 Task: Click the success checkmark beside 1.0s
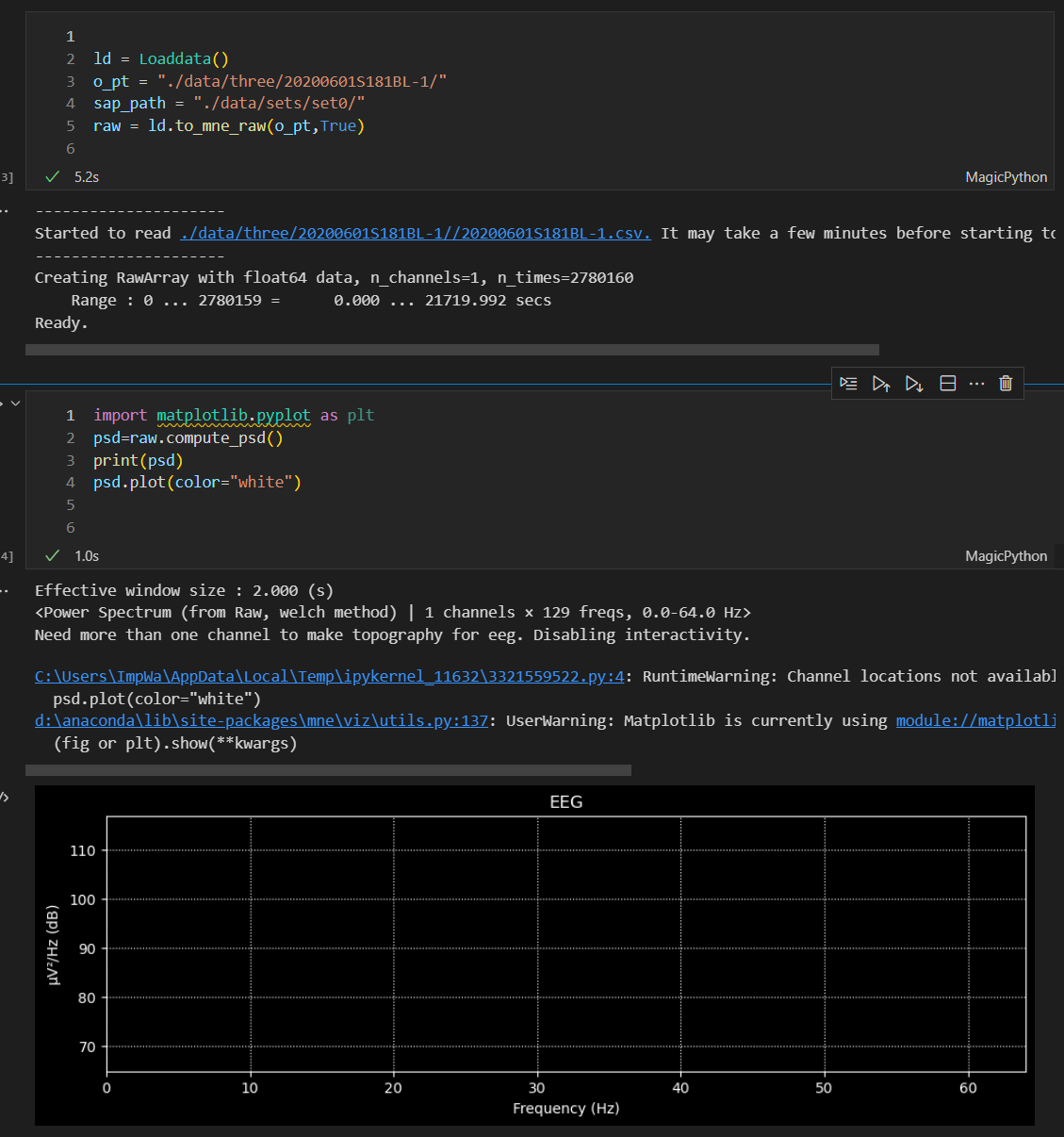(x=52, y=555)
